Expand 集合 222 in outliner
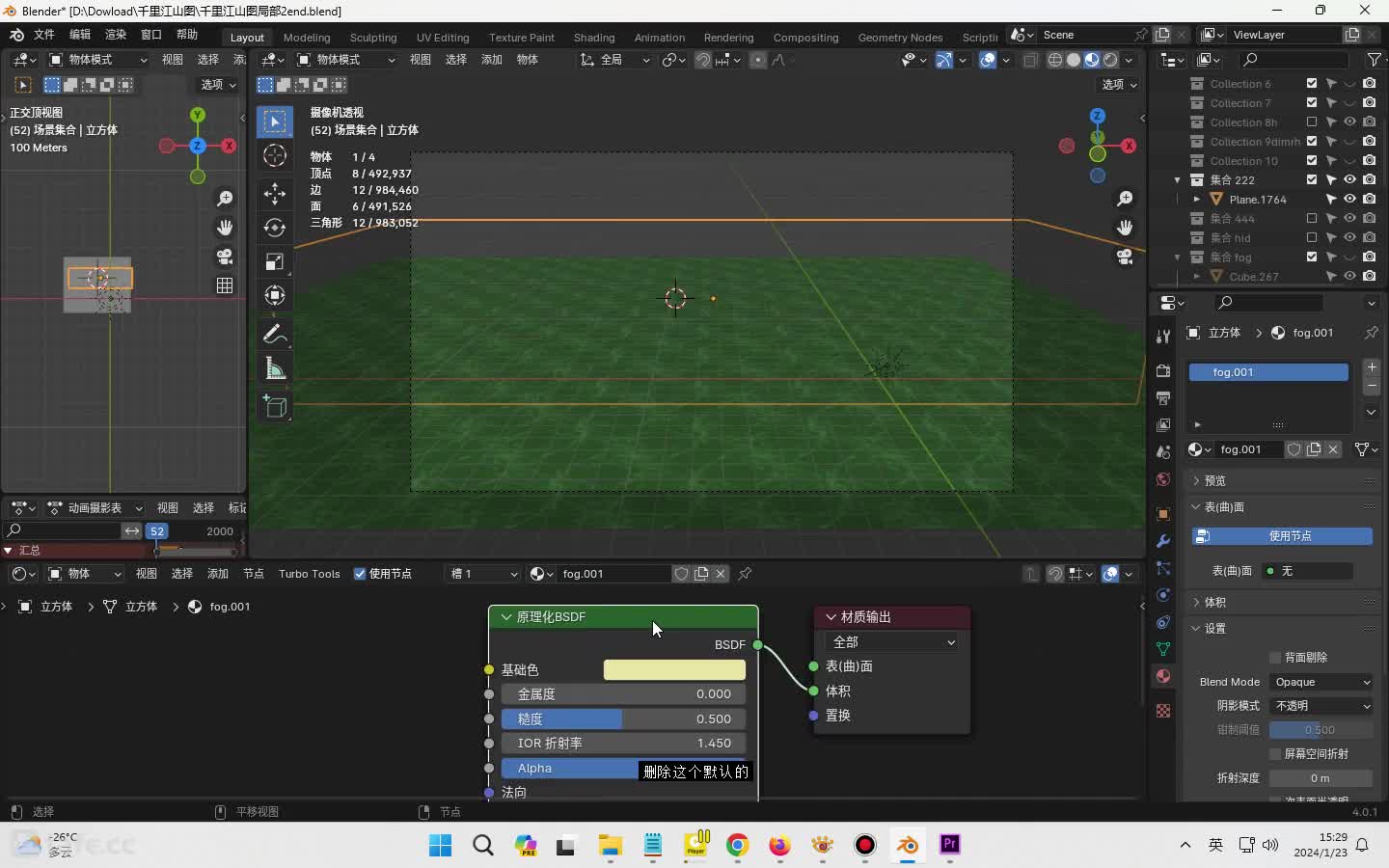Viewport: 1389px width, 868px height. [x=1177, y=180]
